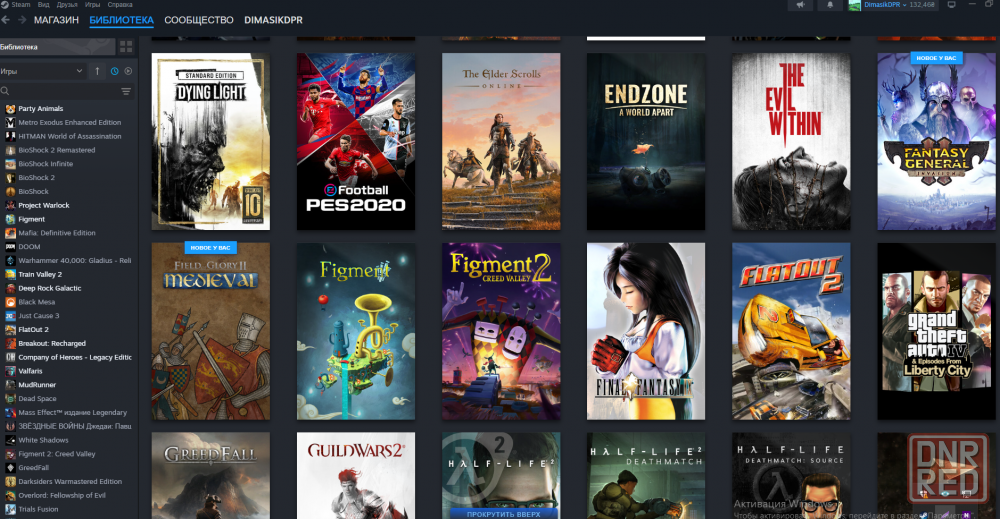Click the sort ascending arrow button
The width and height of the screenshot is (1000, 519).
click(97, 71)
